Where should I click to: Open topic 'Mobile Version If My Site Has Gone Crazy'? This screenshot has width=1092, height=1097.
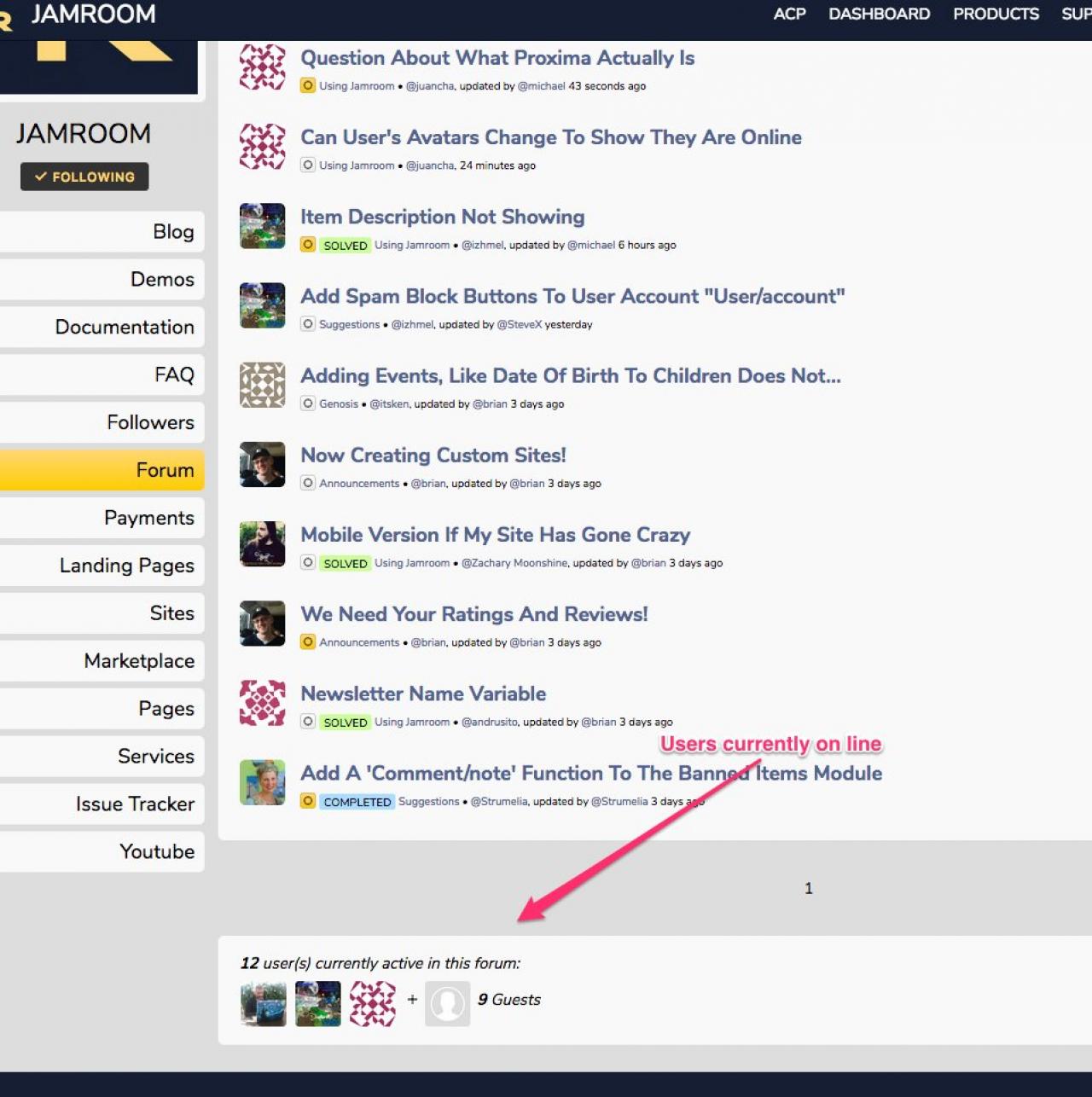point(495,535)
